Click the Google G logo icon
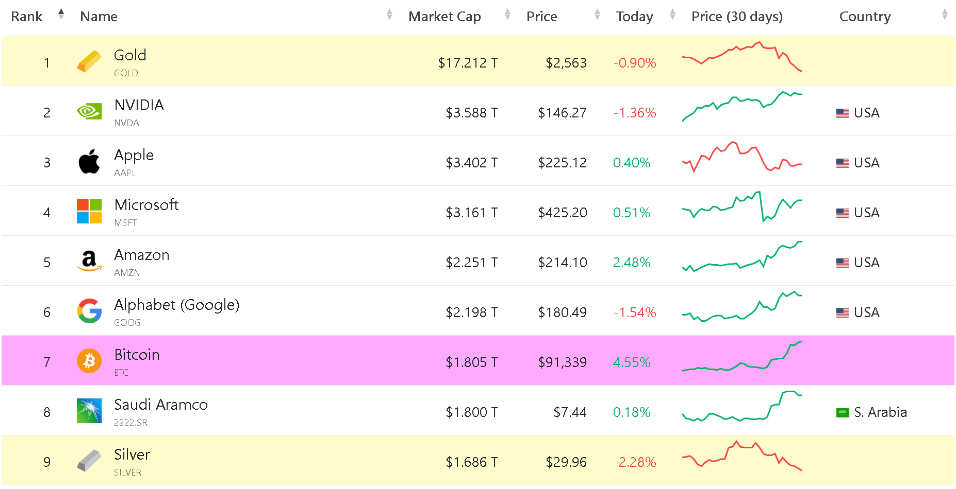The width and height of the screenshot is (956, 489). coord(89,312)
